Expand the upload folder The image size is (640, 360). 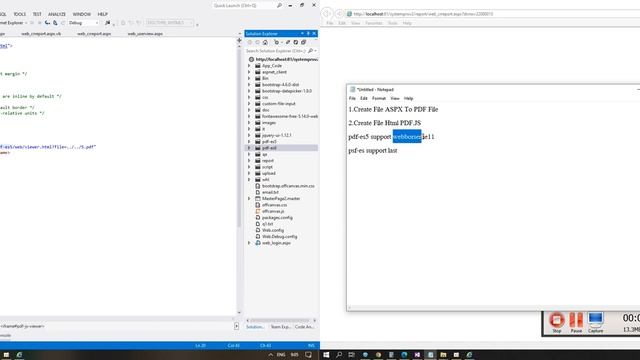pyautogui.click(x=249, y=173)
